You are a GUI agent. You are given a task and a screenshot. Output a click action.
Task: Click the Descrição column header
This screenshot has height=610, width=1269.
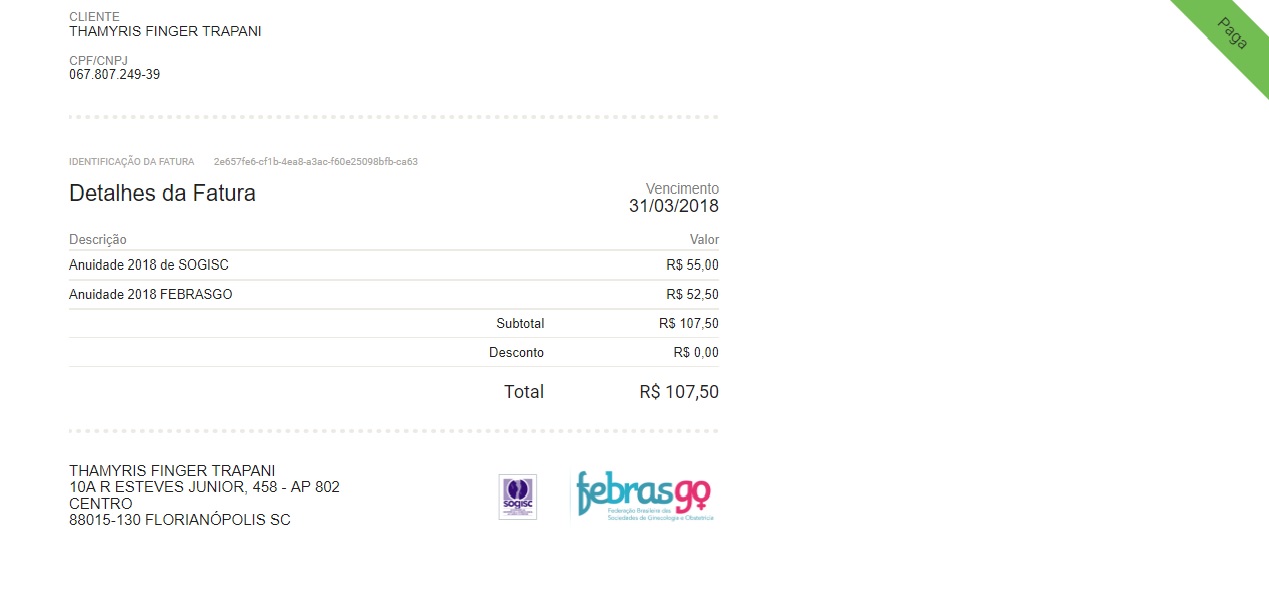[98, 240]
